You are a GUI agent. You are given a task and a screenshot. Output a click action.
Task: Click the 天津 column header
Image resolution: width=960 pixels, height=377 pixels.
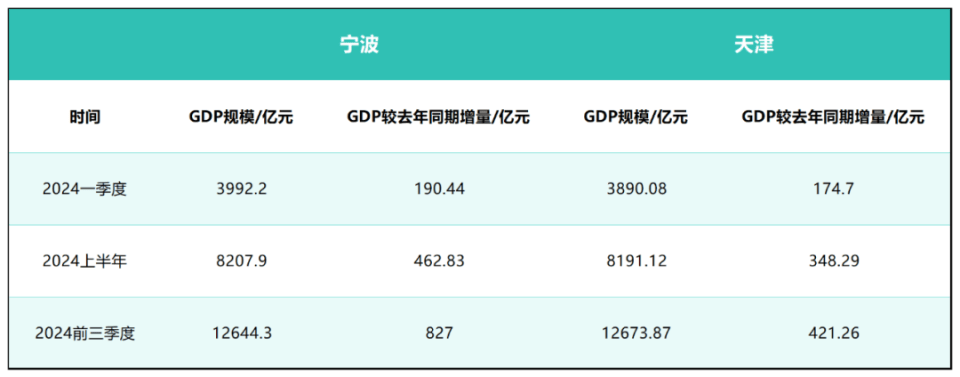click(x=754, y=46)
